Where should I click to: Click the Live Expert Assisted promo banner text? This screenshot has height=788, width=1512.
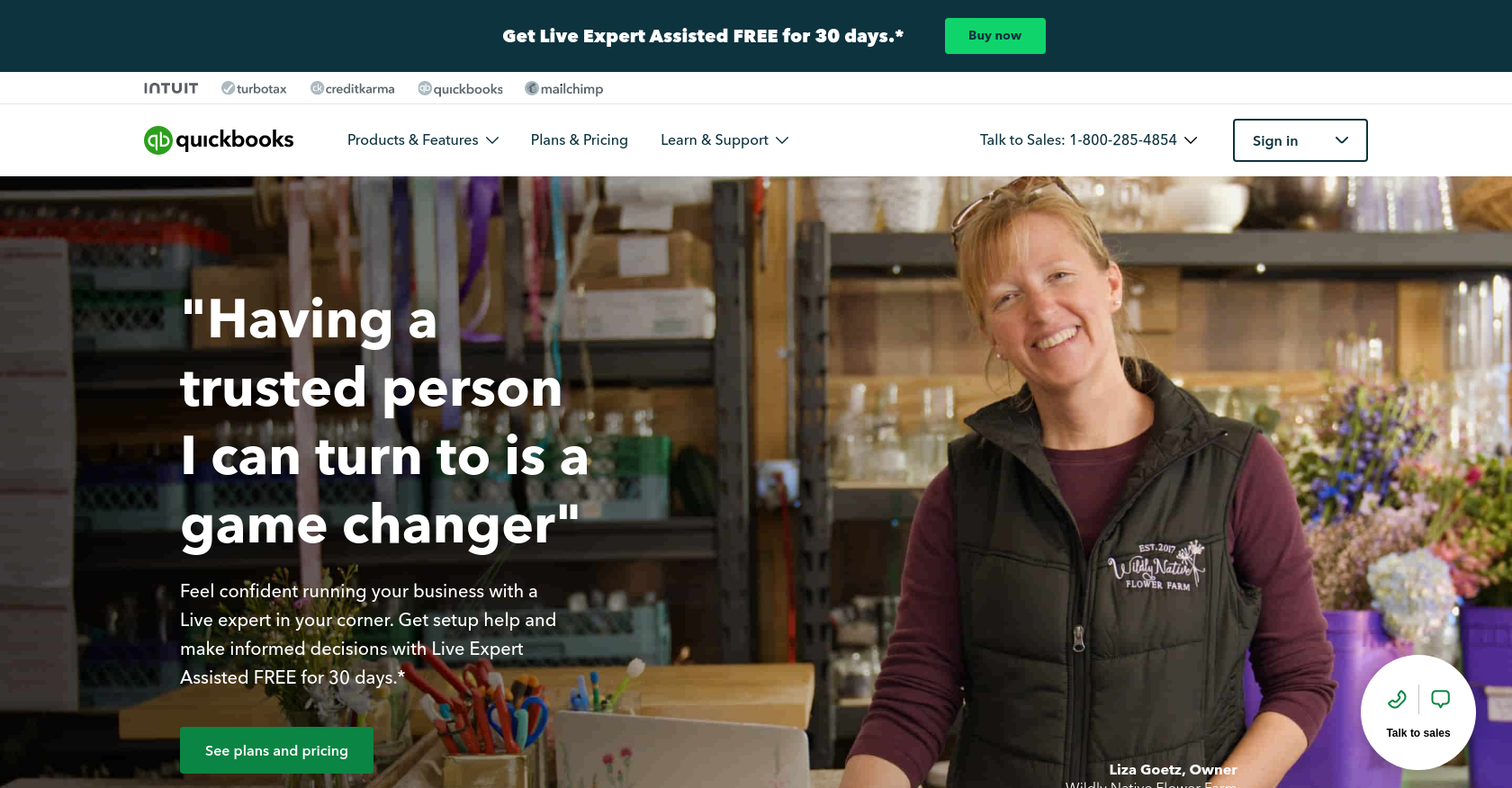coord(703,36)
